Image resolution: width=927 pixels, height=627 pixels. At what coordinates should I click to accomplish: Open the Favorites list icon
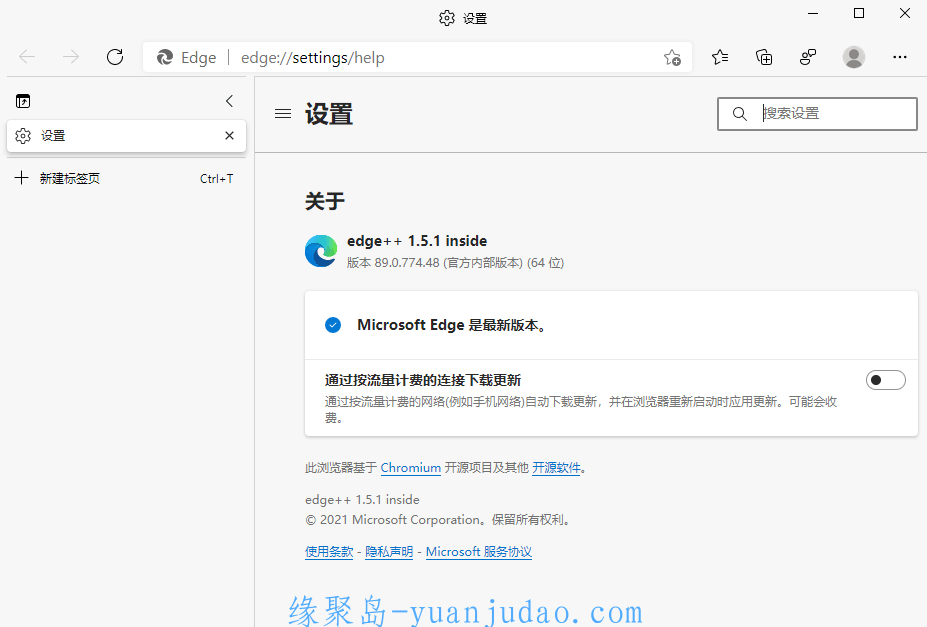(720, 57)
